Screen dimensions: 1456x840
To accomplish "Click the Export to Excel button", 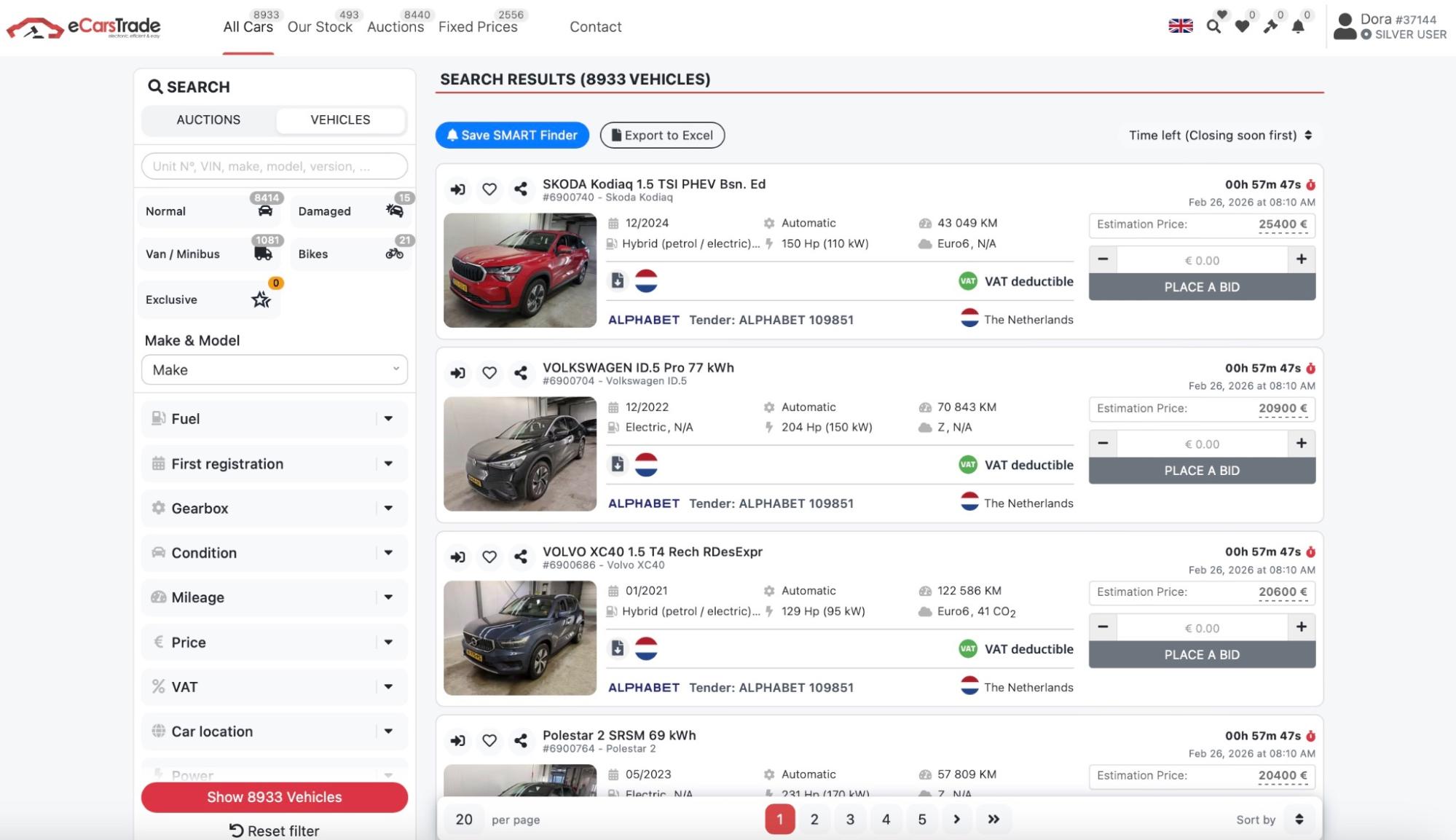I will 662,136.
